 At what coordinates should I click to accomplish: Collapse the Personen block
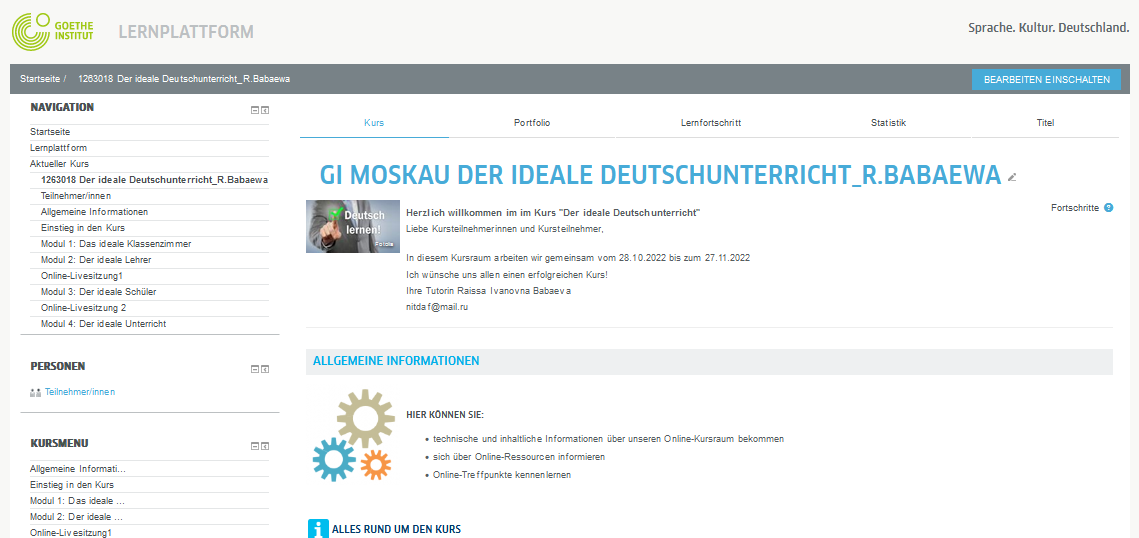pos(255,369)
